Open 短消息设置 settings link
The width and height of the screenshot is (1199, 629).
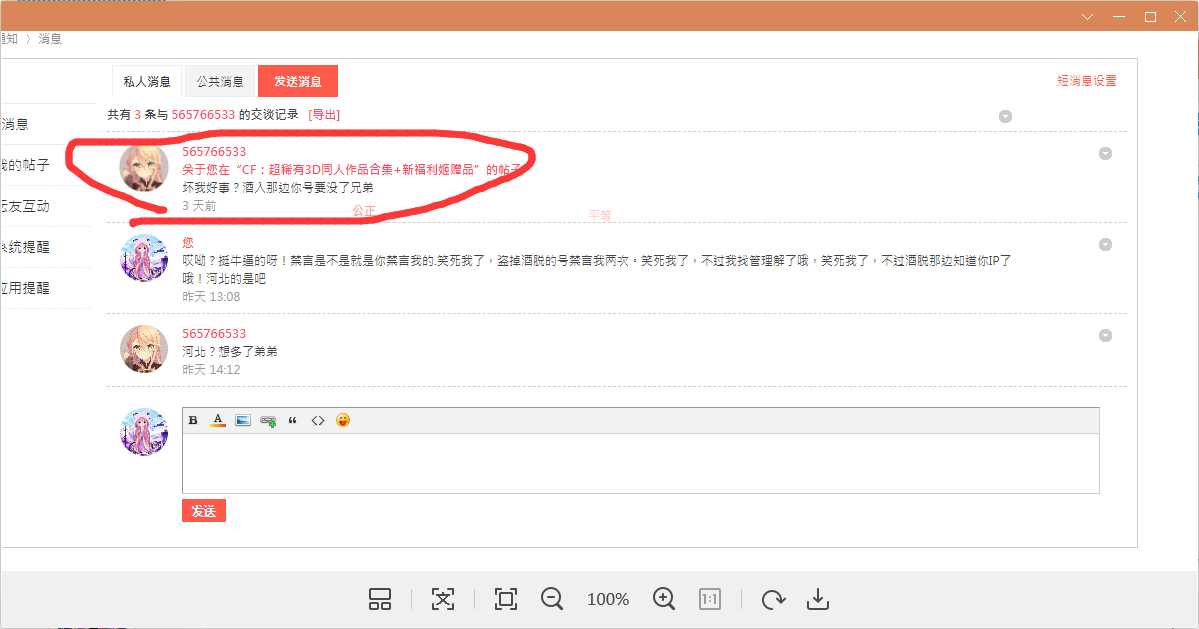[x=1087, y=80]
